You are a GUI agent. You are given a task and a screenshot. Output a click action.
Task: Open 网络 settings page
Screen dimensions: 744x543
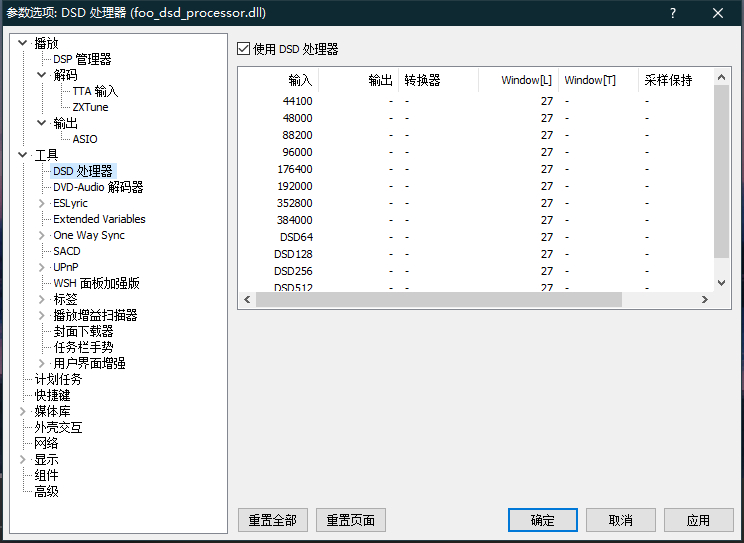click(x=46, y=443)
